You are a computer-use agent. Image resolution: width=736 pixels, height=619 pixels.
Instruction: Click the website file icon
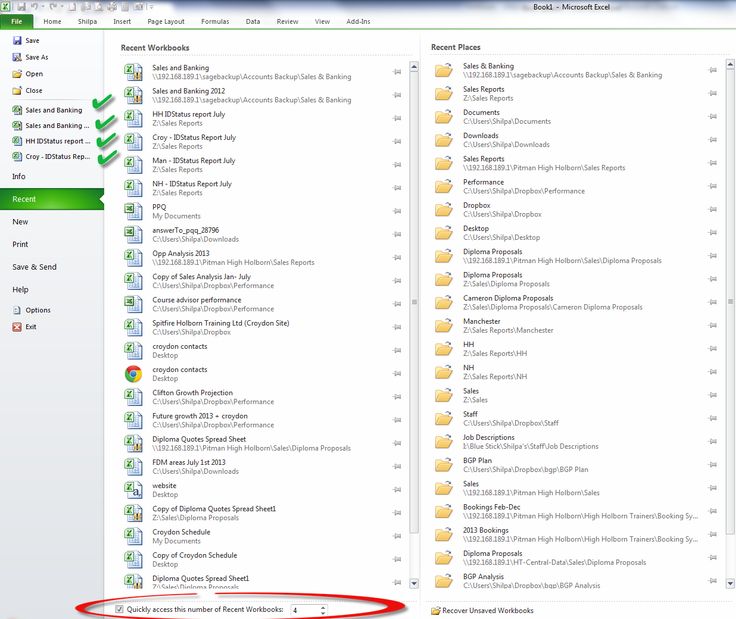[x=133, y=490]
